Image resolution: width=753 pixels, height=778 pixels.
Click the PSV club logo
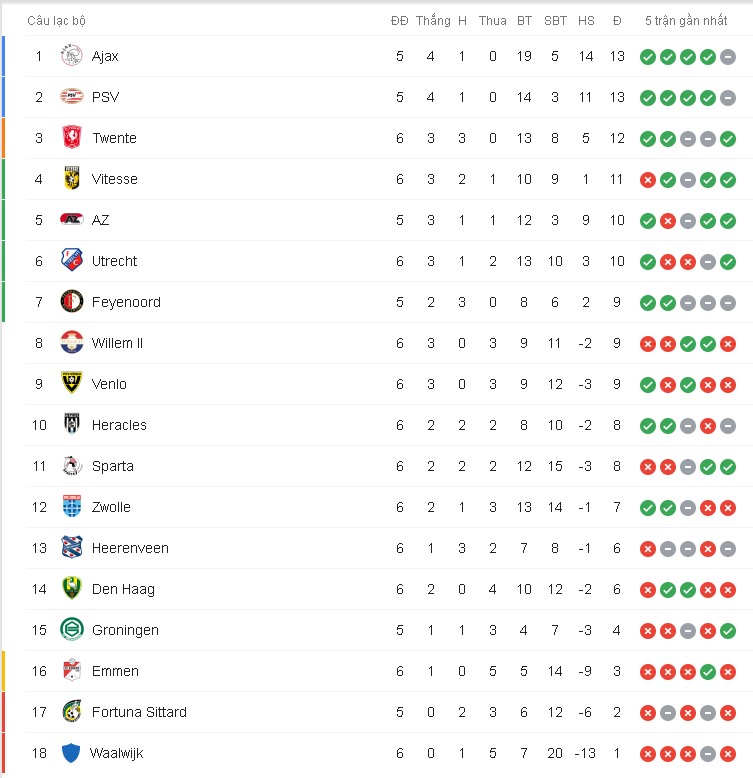71,96
